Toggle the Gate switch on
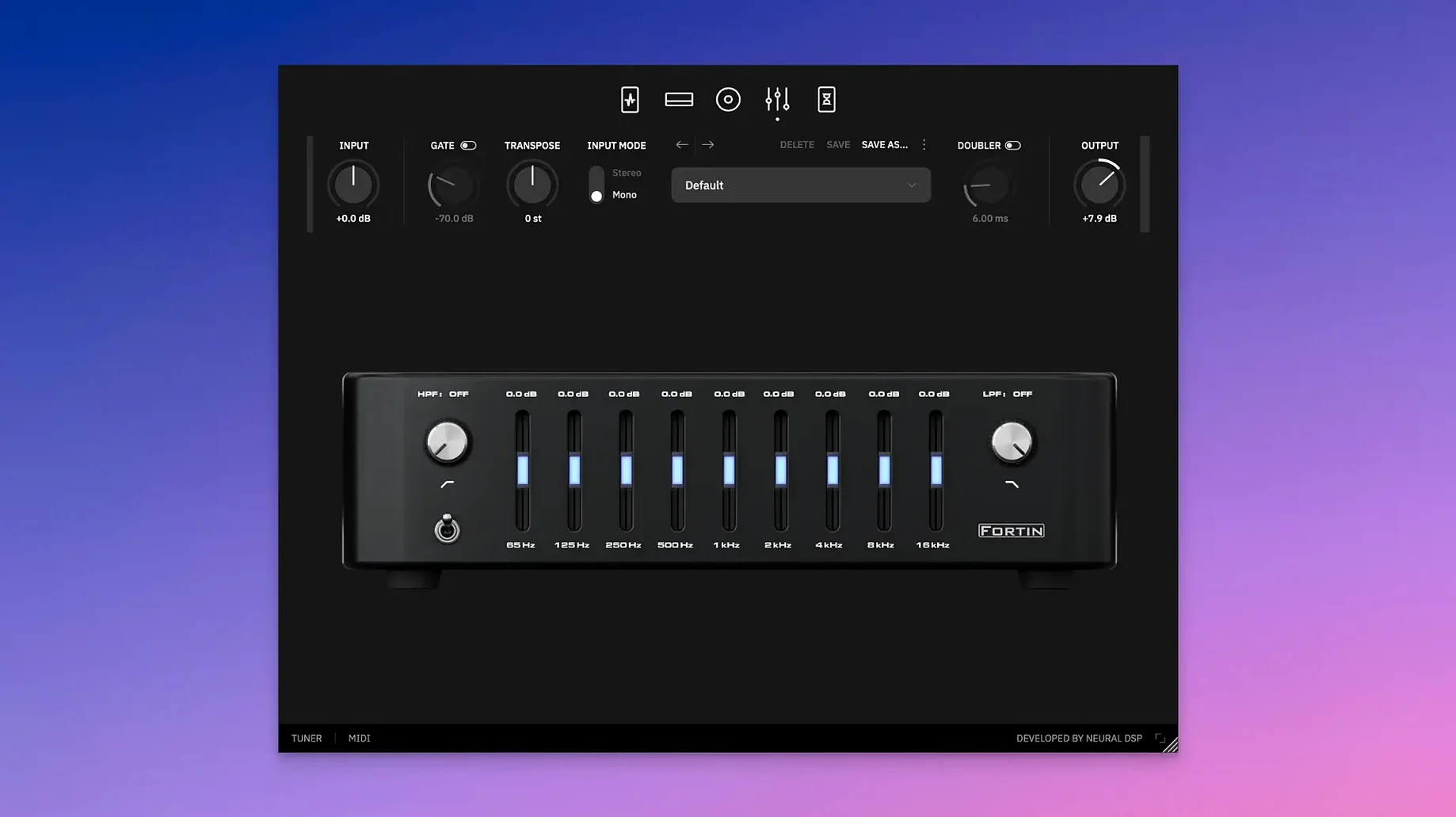The image size is (1456, 817). (468, 146)
